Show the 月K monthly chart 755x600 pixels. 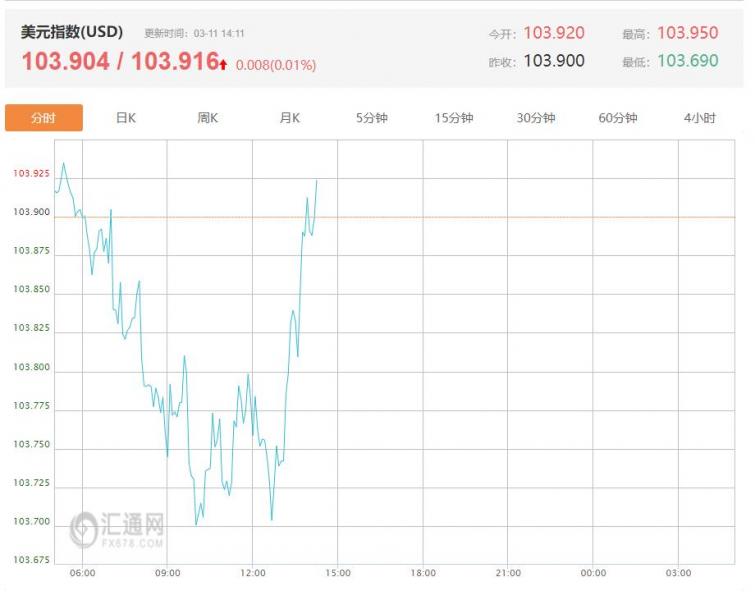coord(290,118)
